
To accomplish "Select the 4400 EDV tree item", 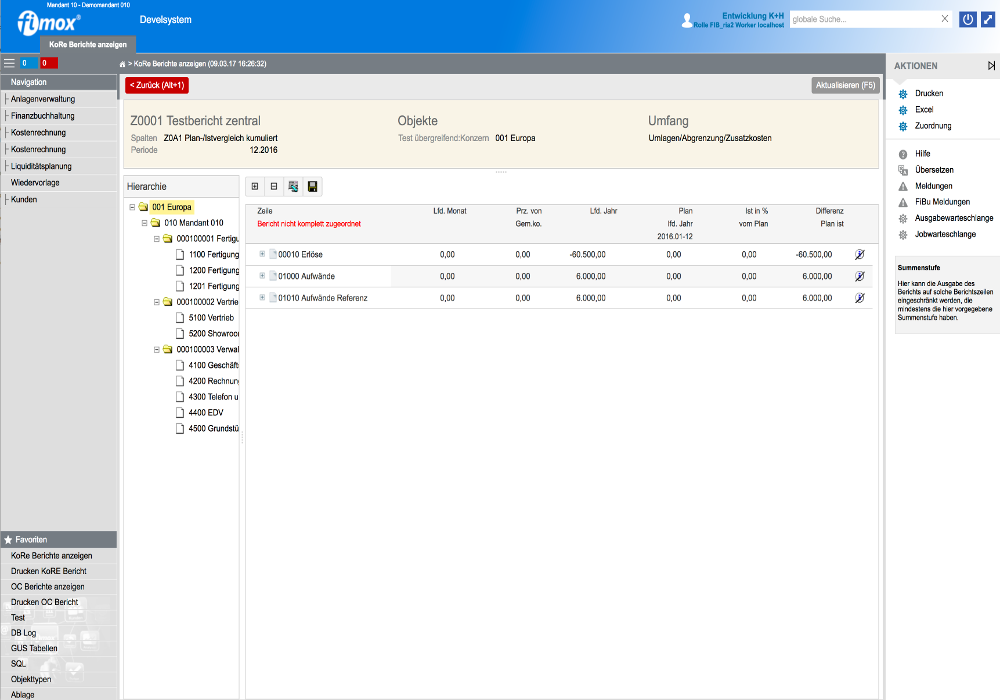I will 206,412.
